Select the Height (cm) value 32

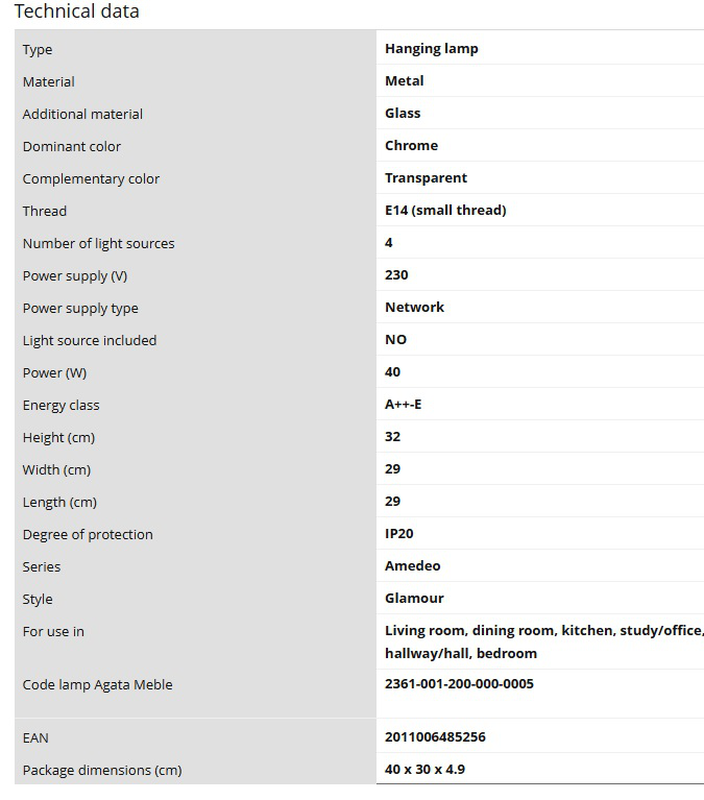tap(392, 437)
